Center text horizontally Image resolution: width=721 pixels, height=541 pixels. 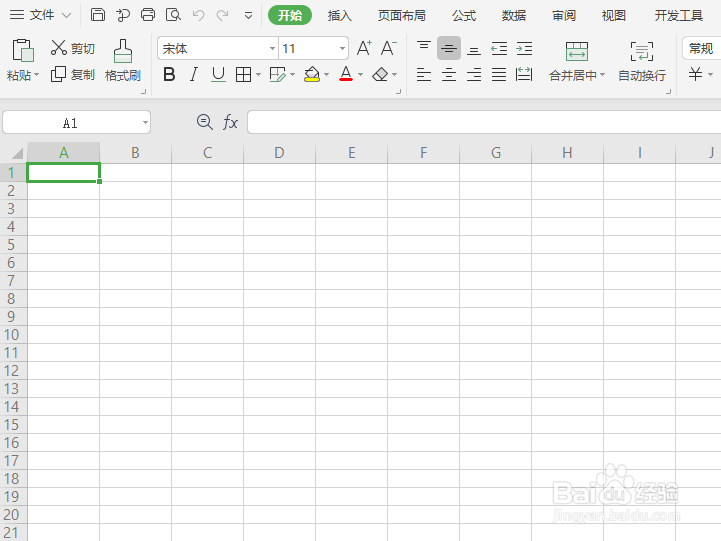click(x=449, y=74)
